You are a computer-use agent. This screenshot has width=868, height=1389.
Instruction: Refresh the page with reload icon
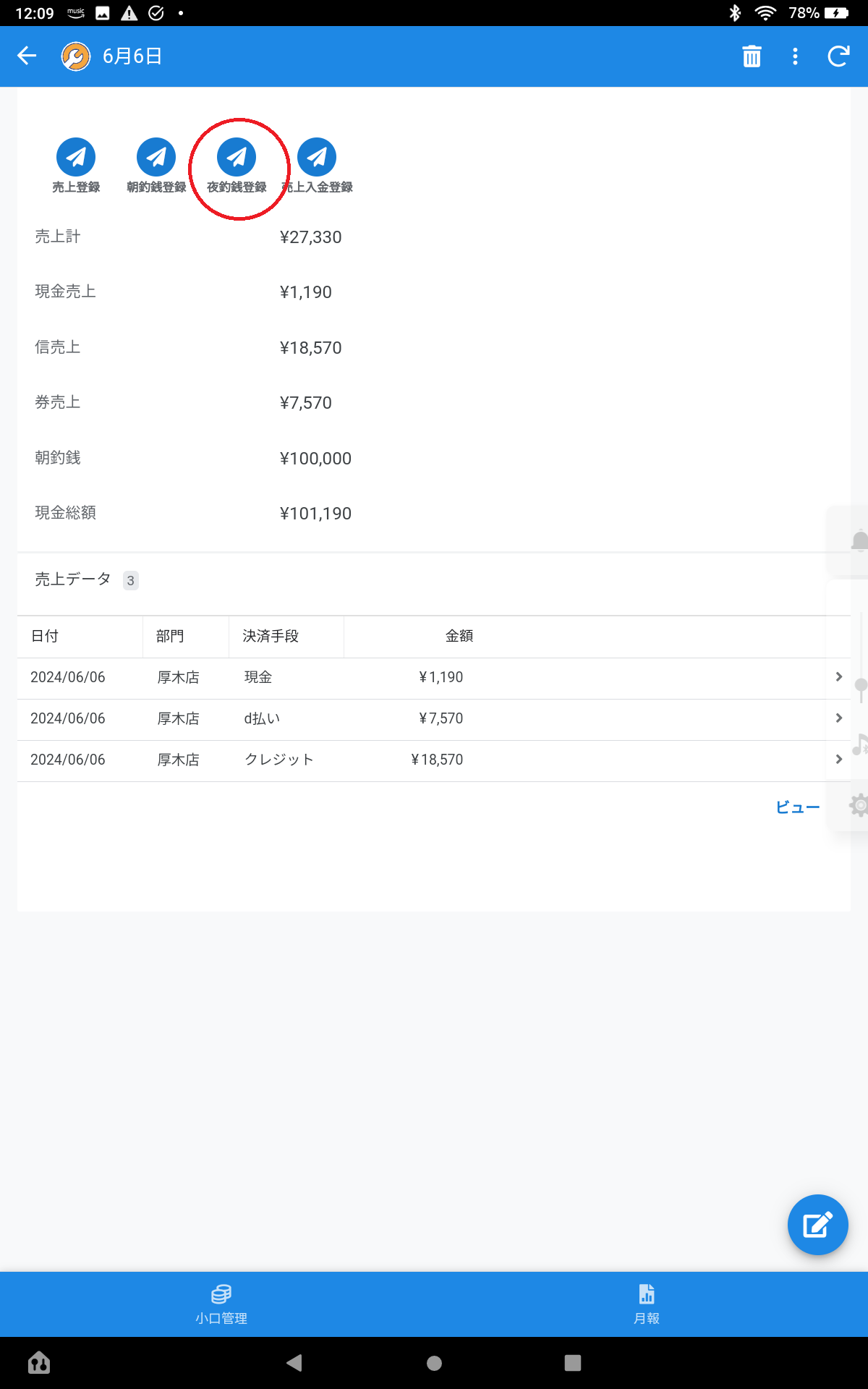(838, 56)
